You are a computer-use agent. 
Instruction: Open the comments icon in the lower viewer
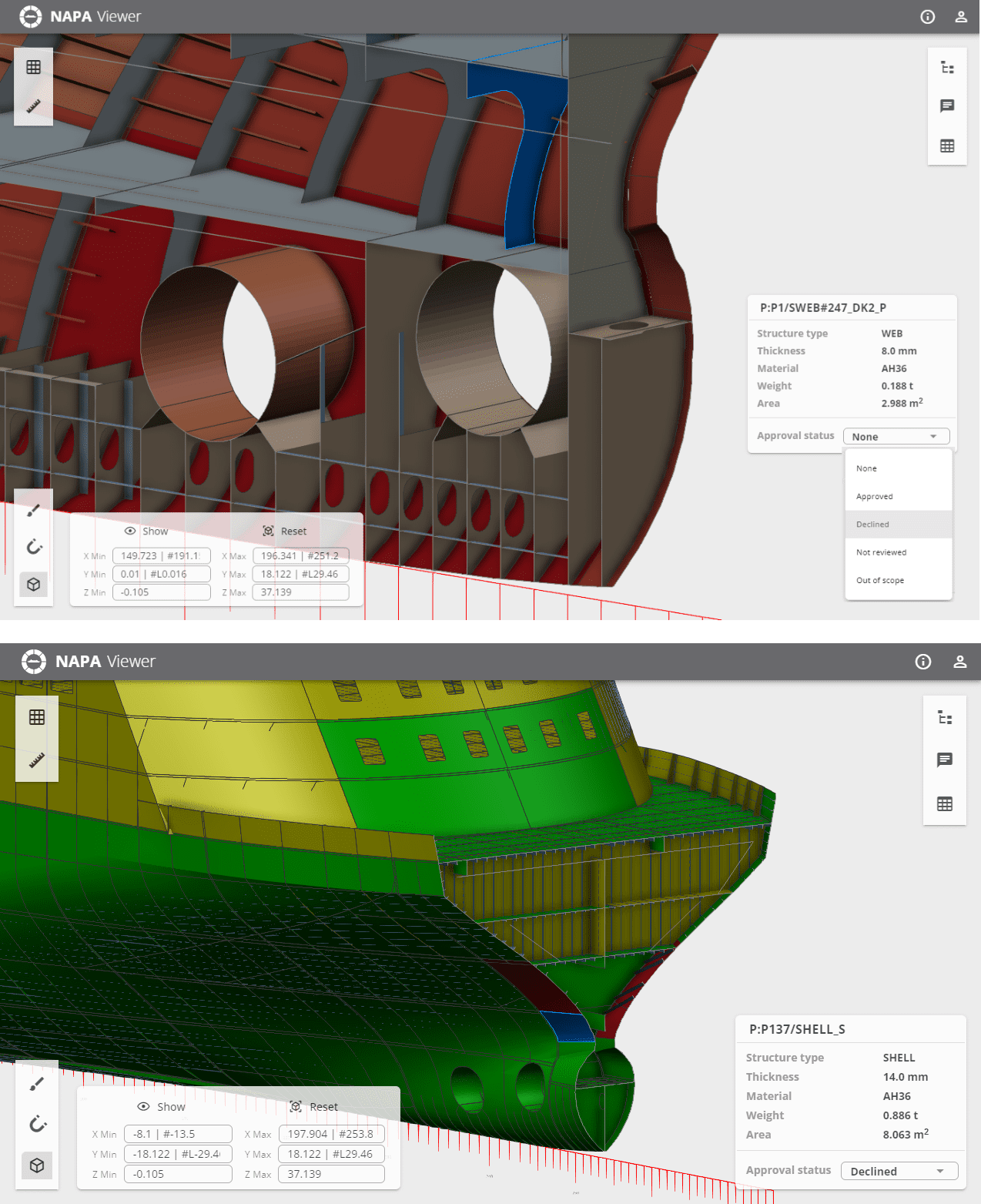944,760
